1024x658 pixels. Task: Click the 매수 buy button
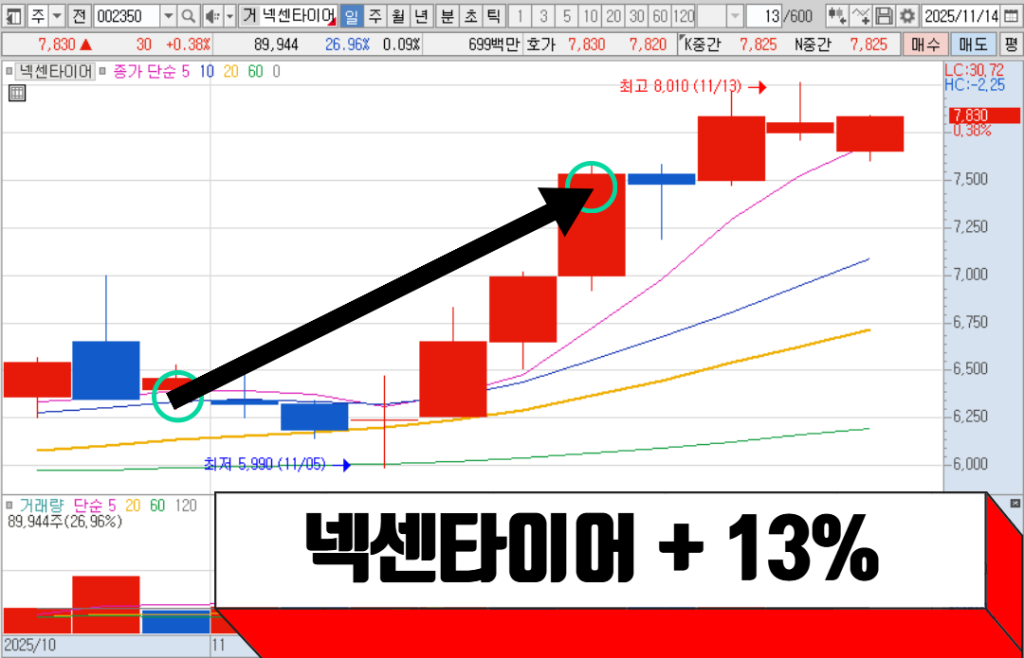pyautogui.click(x=922, y=44)
